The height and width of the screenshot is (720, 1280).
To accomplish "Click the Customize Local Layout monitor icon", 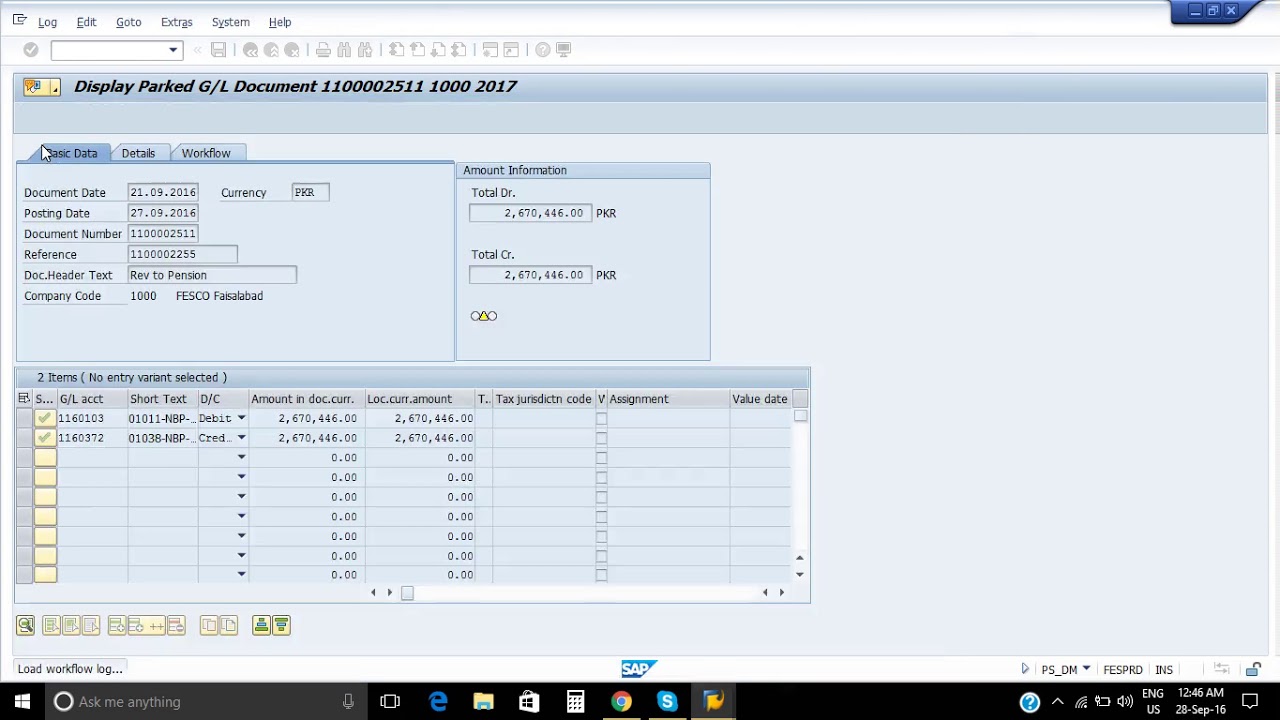I will (x=564, y=49).
